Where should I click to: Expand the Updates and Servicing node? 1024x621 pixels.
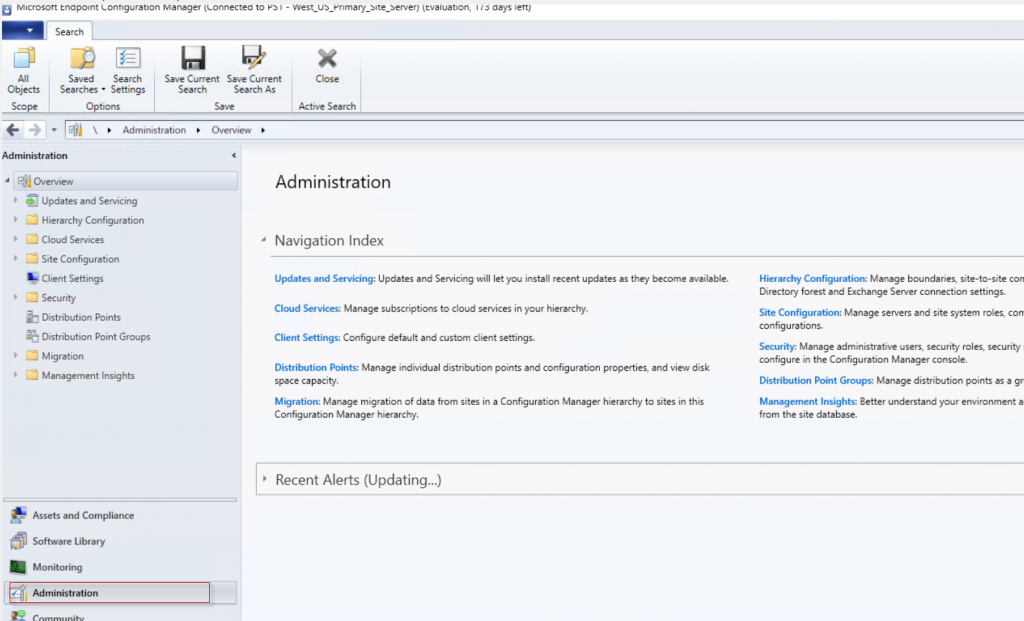point(16,200)
